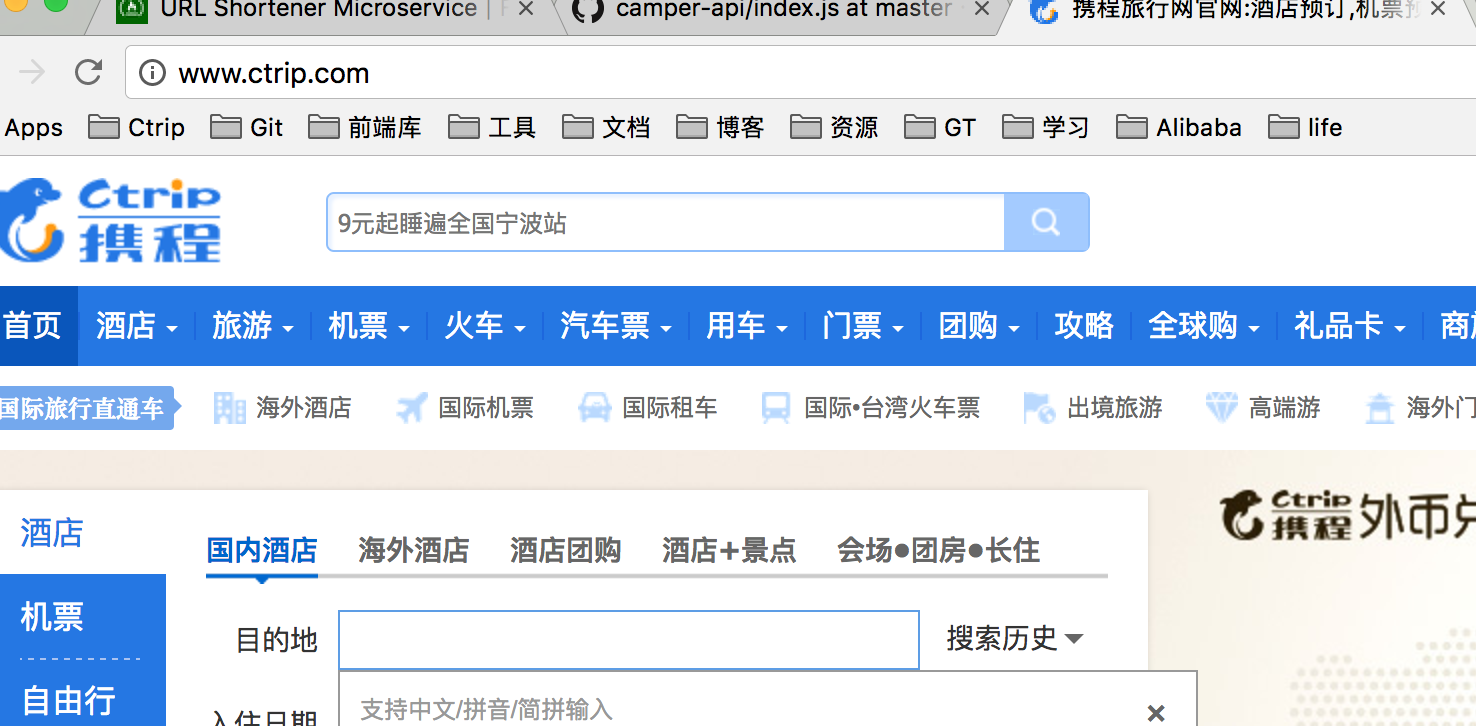This screenshot has width=1476, height=726.
Task: Click the browser forward arrow
Action: 32,72
